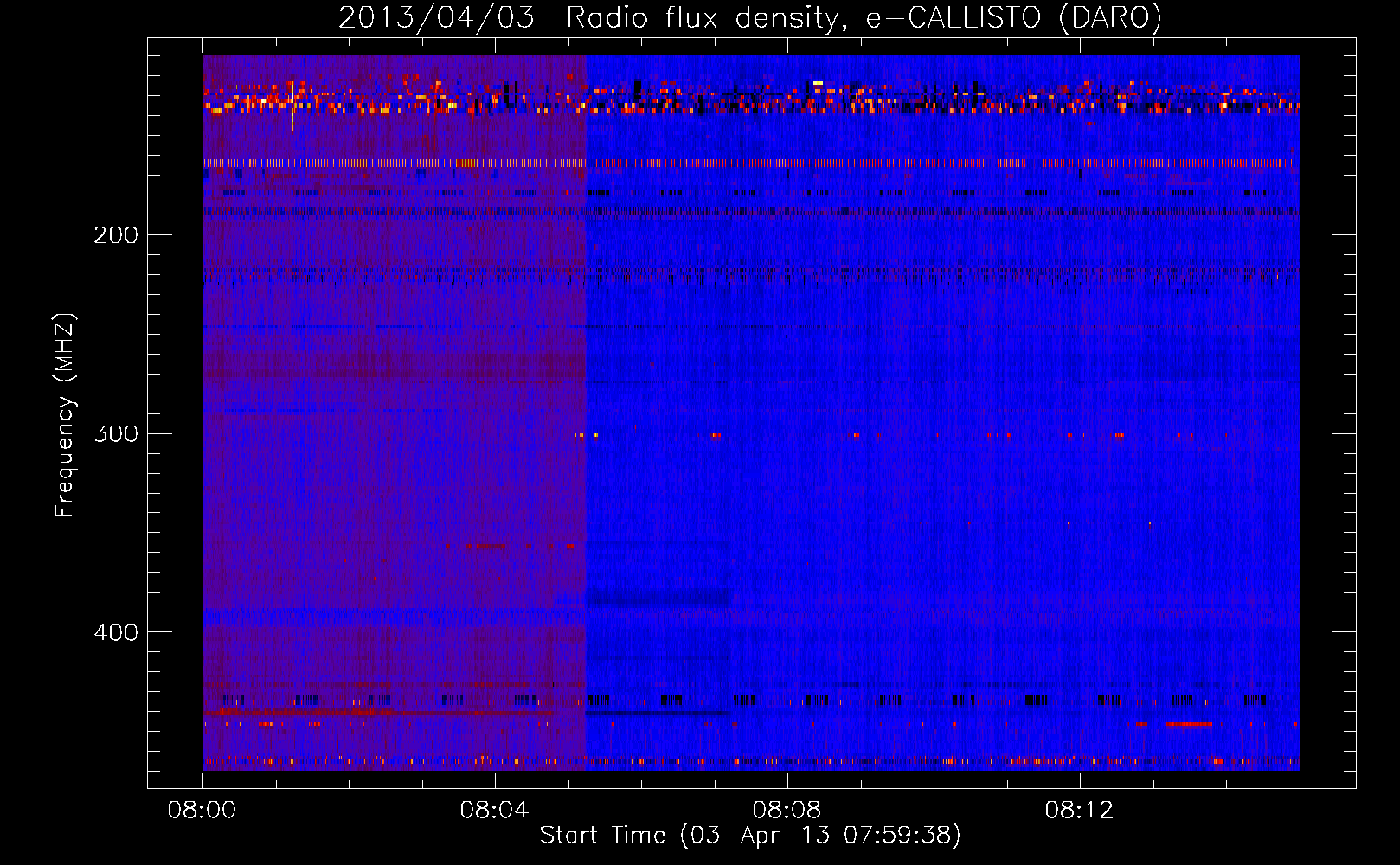
Task: Click the '200' frequency tick label
Action: 116,235
